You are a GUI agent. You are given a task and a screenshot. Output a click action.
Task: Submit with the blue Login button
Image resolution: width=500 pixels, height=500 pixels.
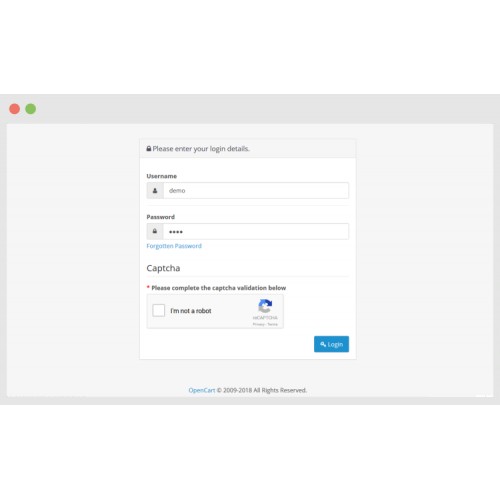coord(331,344)
